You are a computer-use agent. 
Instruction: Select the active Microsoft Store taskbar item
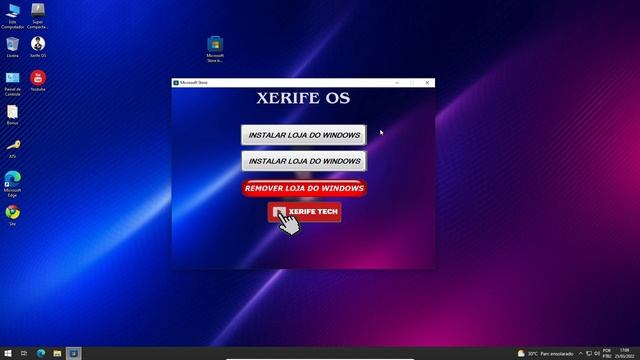[74, 353]
